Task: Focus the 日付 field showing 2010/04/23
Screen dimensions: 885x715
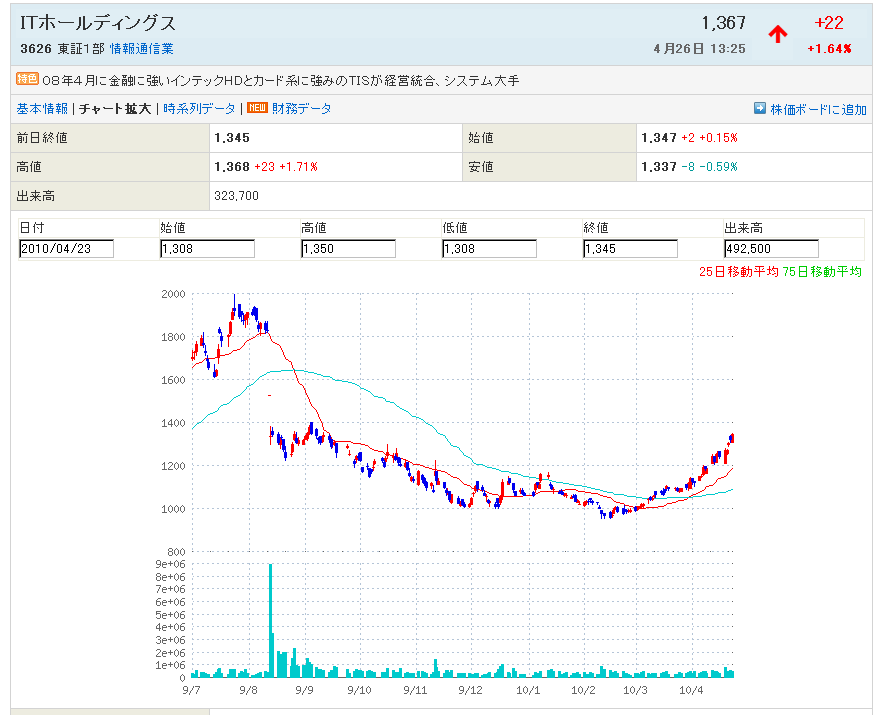Action: pyautogui.click(x=66, y=249)
